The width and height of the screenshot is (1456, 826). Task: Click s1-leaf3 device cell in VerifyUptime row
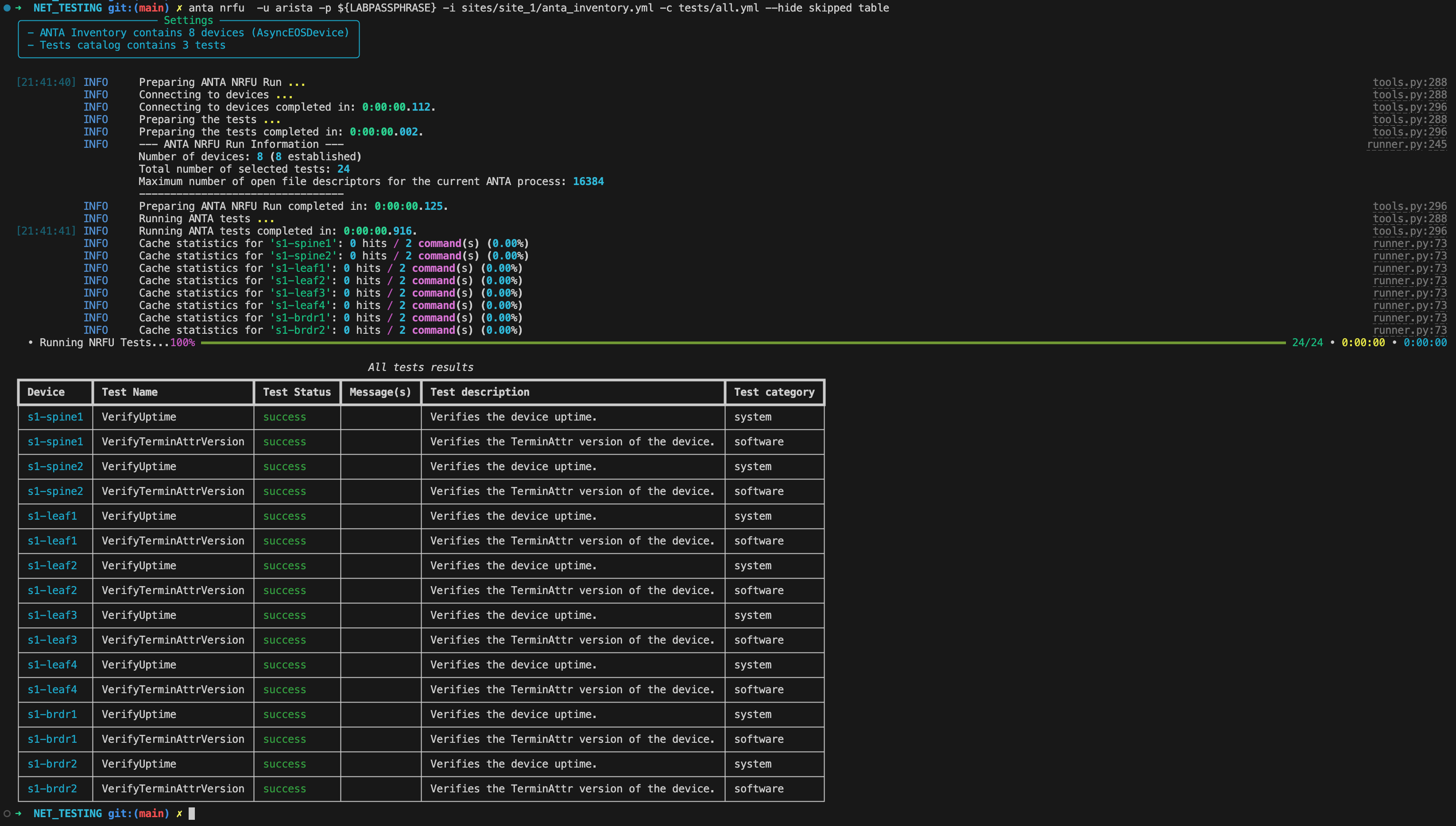(x=52, y=615)
